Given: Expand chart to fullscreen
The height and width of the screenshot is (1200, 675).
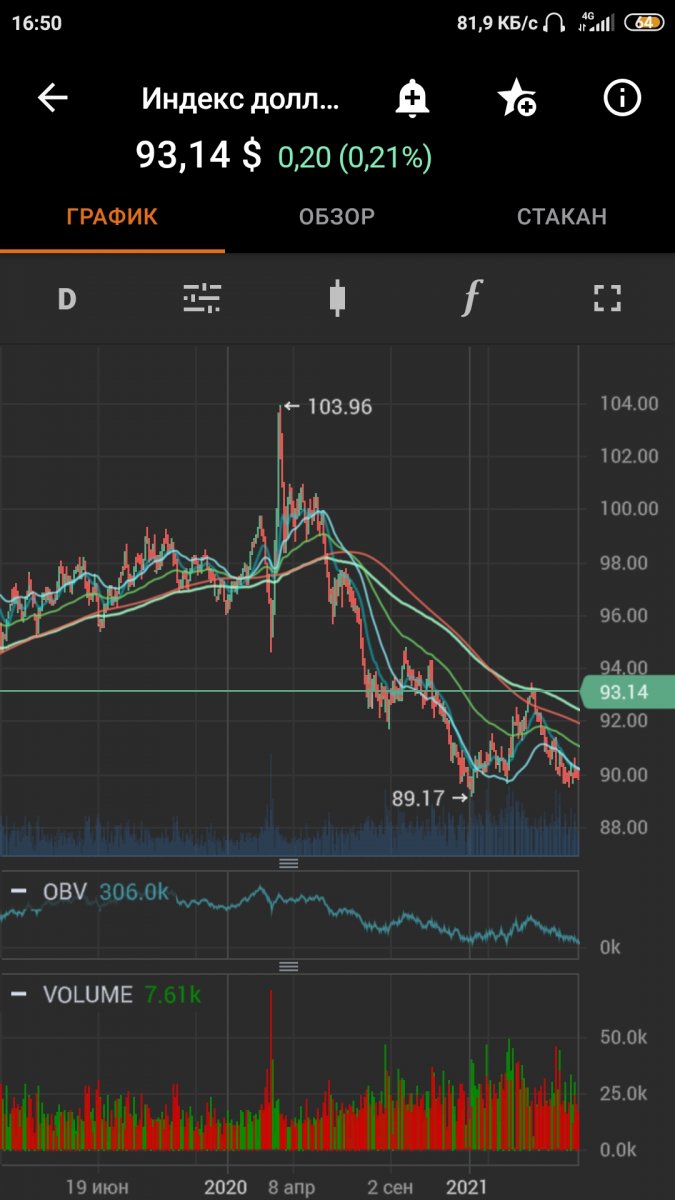Looking at the screenshot, I should click(x=607, y=298).
